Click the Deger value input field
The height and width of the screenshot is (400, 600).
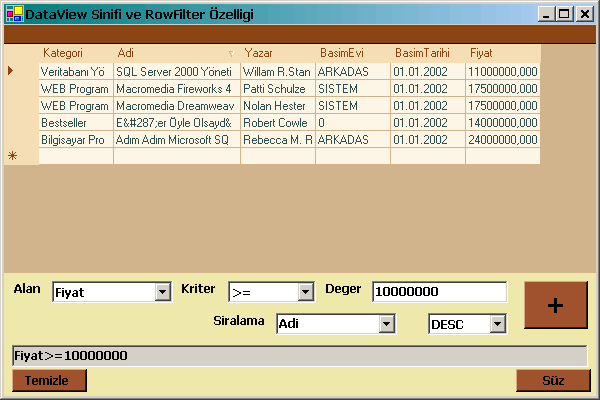(x=439, y=292)
